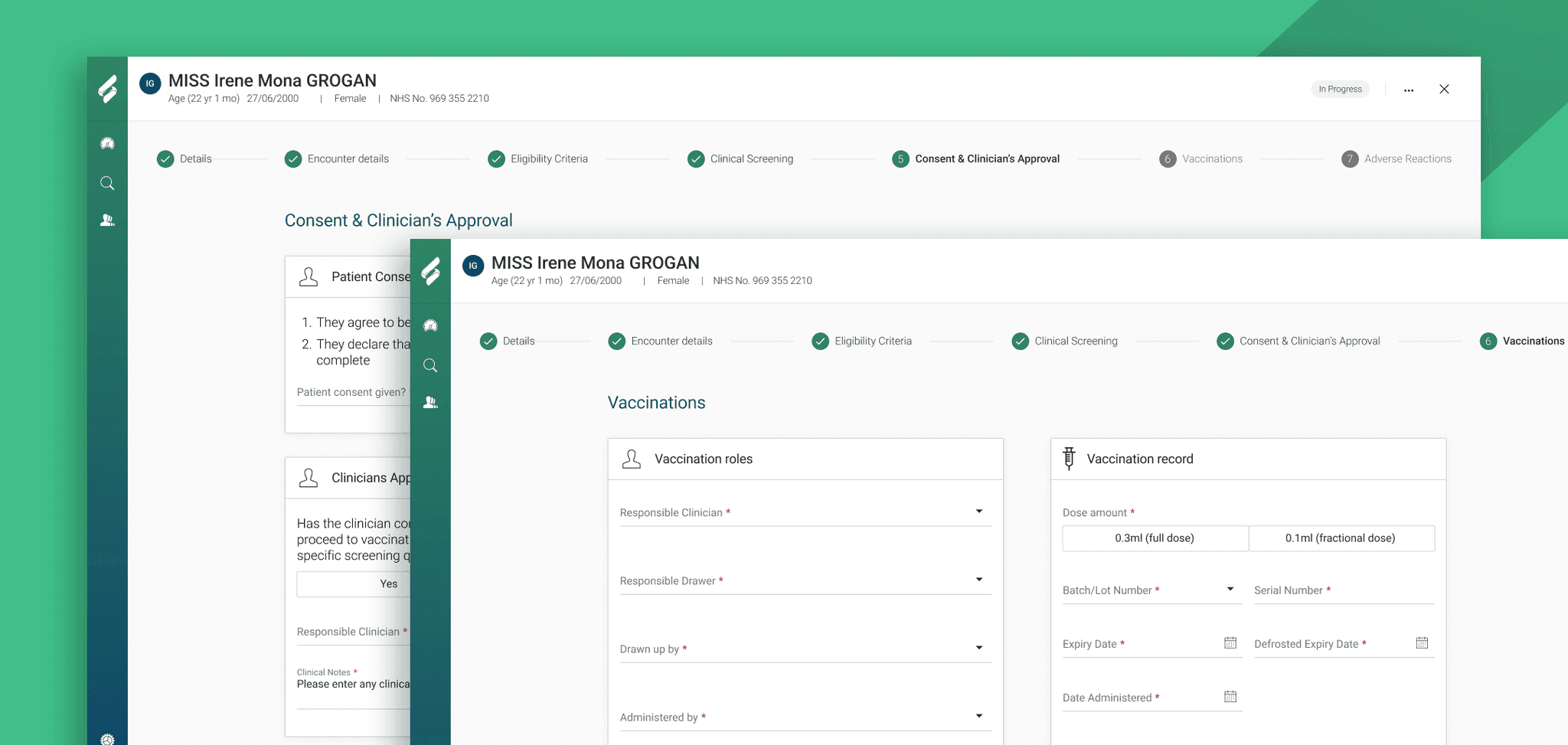This screenshot has height=745, width=1568.
Task: Click the app logo in back window sidebar
Action: pyautogui.click(x=108, y=89)
